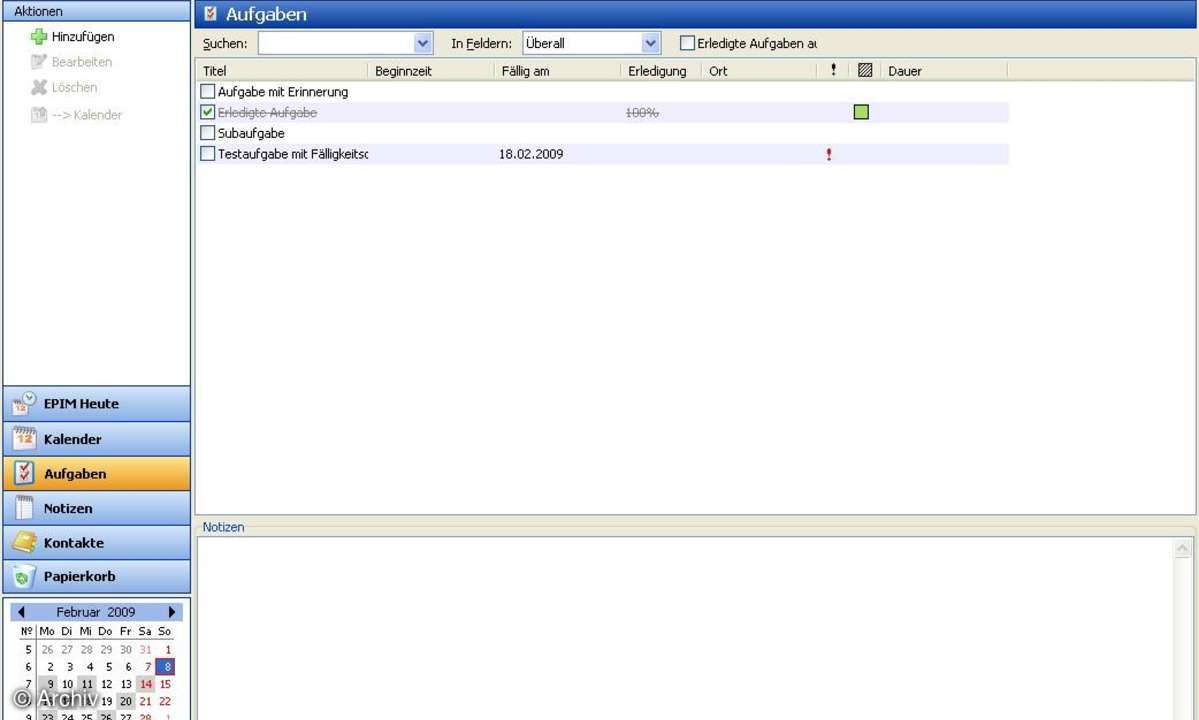
Task: Check the Subaufgabe checkbox
Action: tap(207, 133)
